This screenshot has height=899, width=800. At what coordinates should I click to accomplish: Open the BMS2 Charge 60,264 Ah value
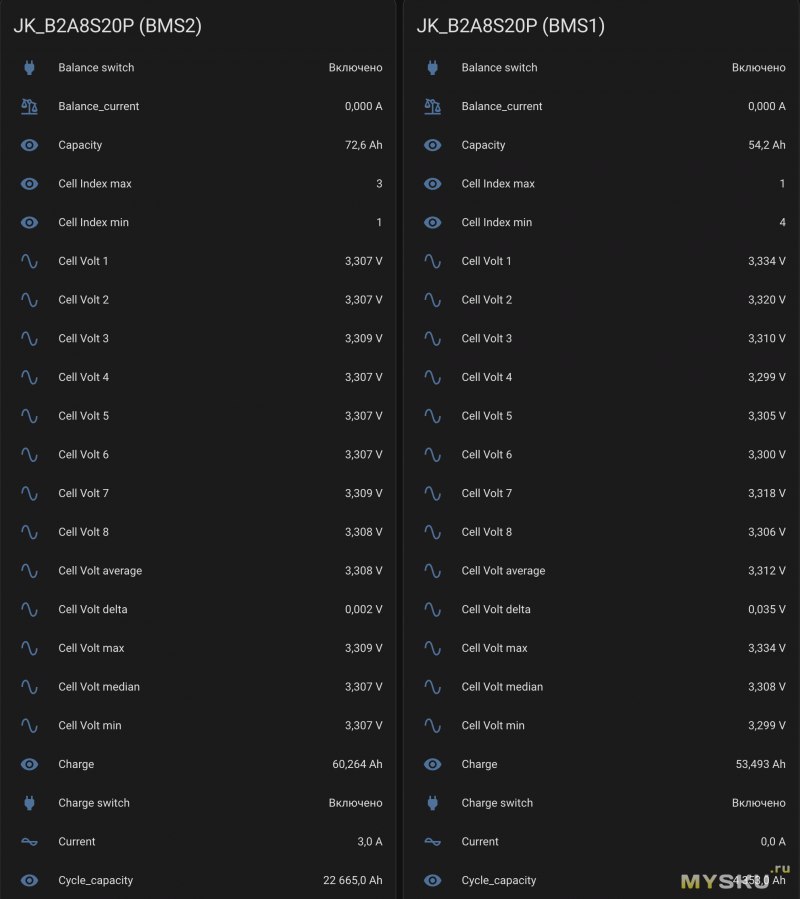[x=357, y=764]
